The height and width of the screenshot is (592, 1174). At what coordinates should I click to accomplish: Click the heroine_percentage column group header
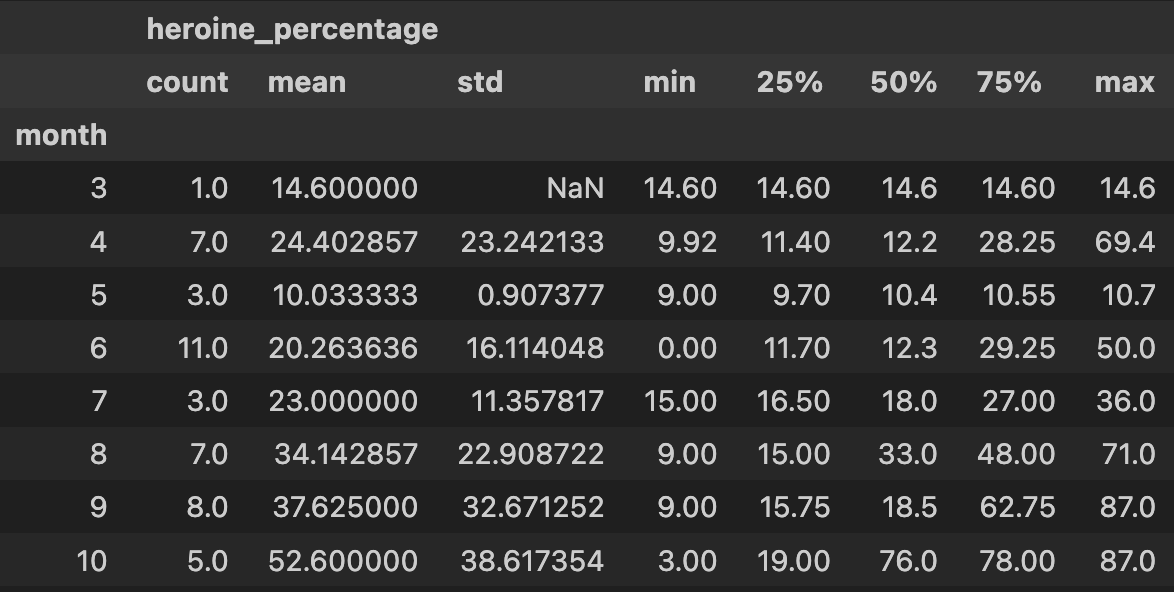coord(292,29)
